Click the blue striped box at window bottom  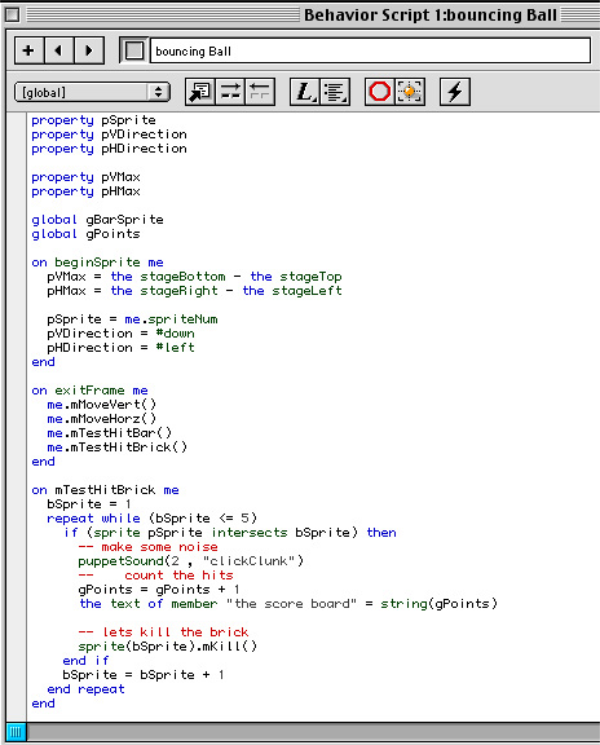coord(15,732)
